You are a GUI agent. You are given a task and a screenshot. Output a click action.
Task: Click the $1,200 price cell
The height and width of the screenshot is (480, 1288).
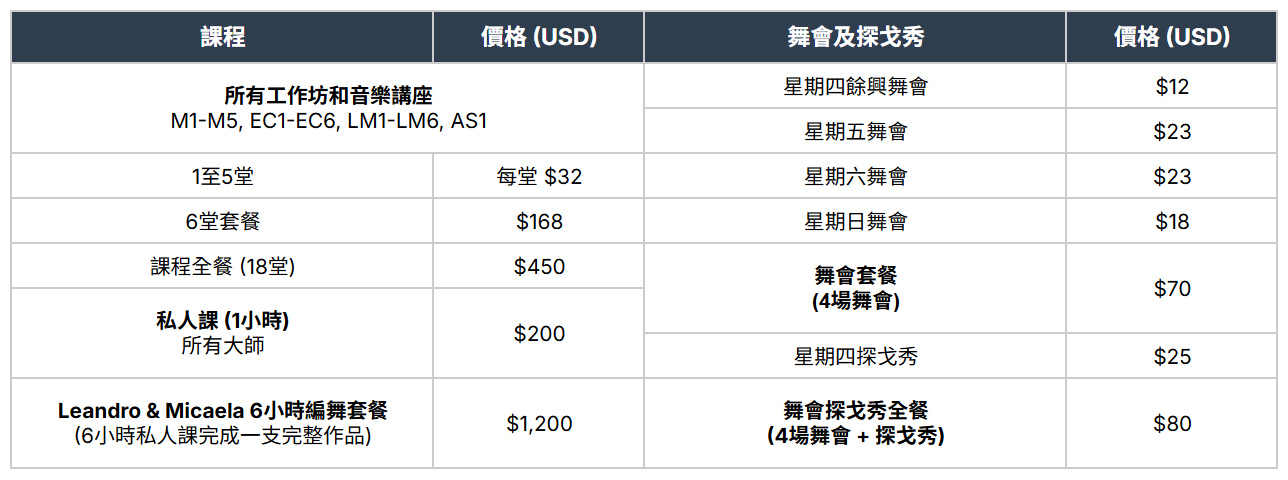(x=539, y=424)
